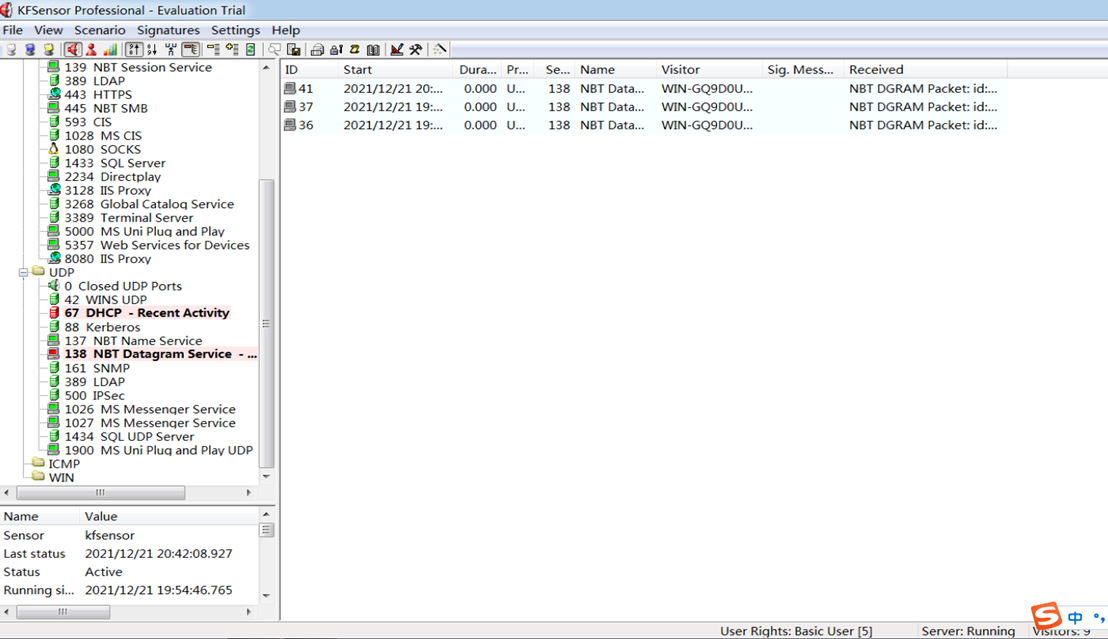Screen dimensions: 1108x639
Task: Click tree panel scroll down arrow
Action: point(266,476)
